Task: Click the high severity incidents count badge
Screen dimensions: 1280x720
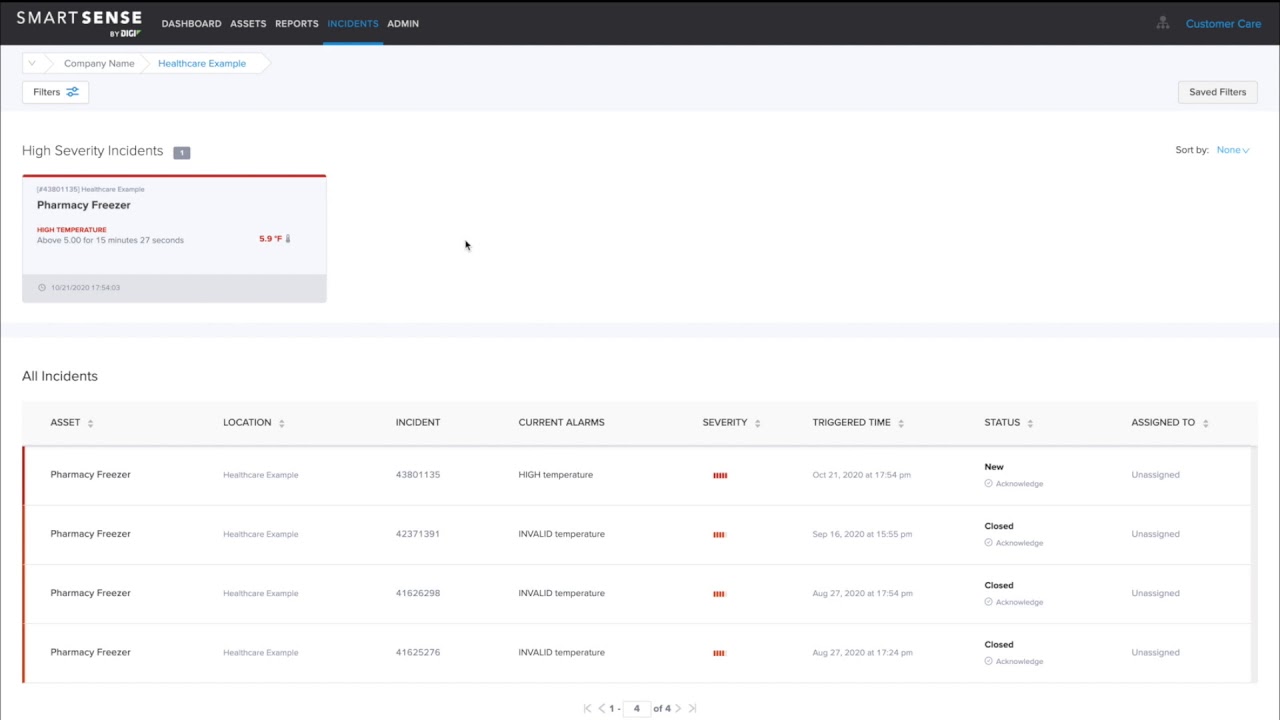Action: [x=181, y=152]
